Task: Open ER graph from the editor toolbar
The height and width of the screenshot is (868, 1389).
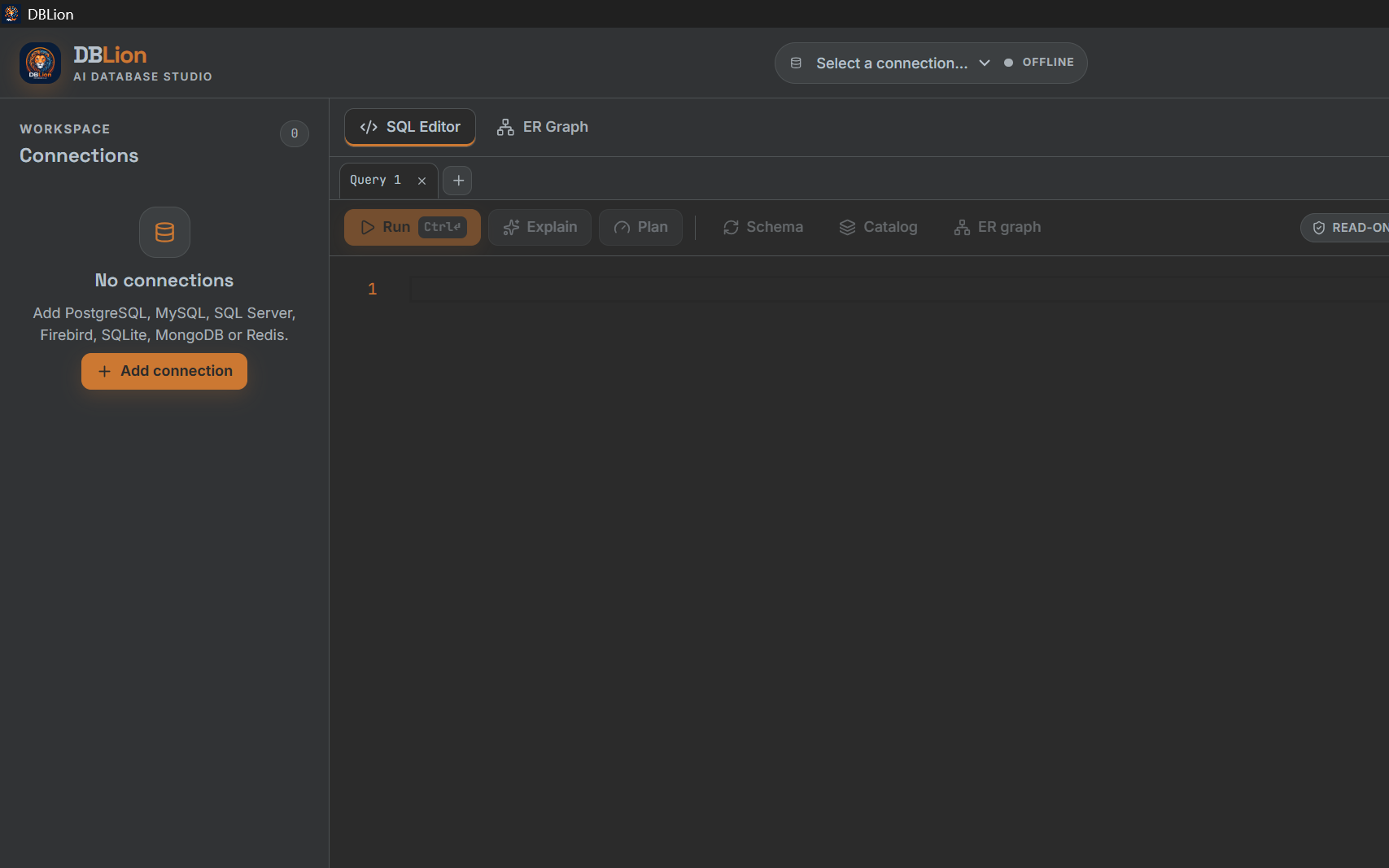Action: pyautogui.click(x=998, y=227)
